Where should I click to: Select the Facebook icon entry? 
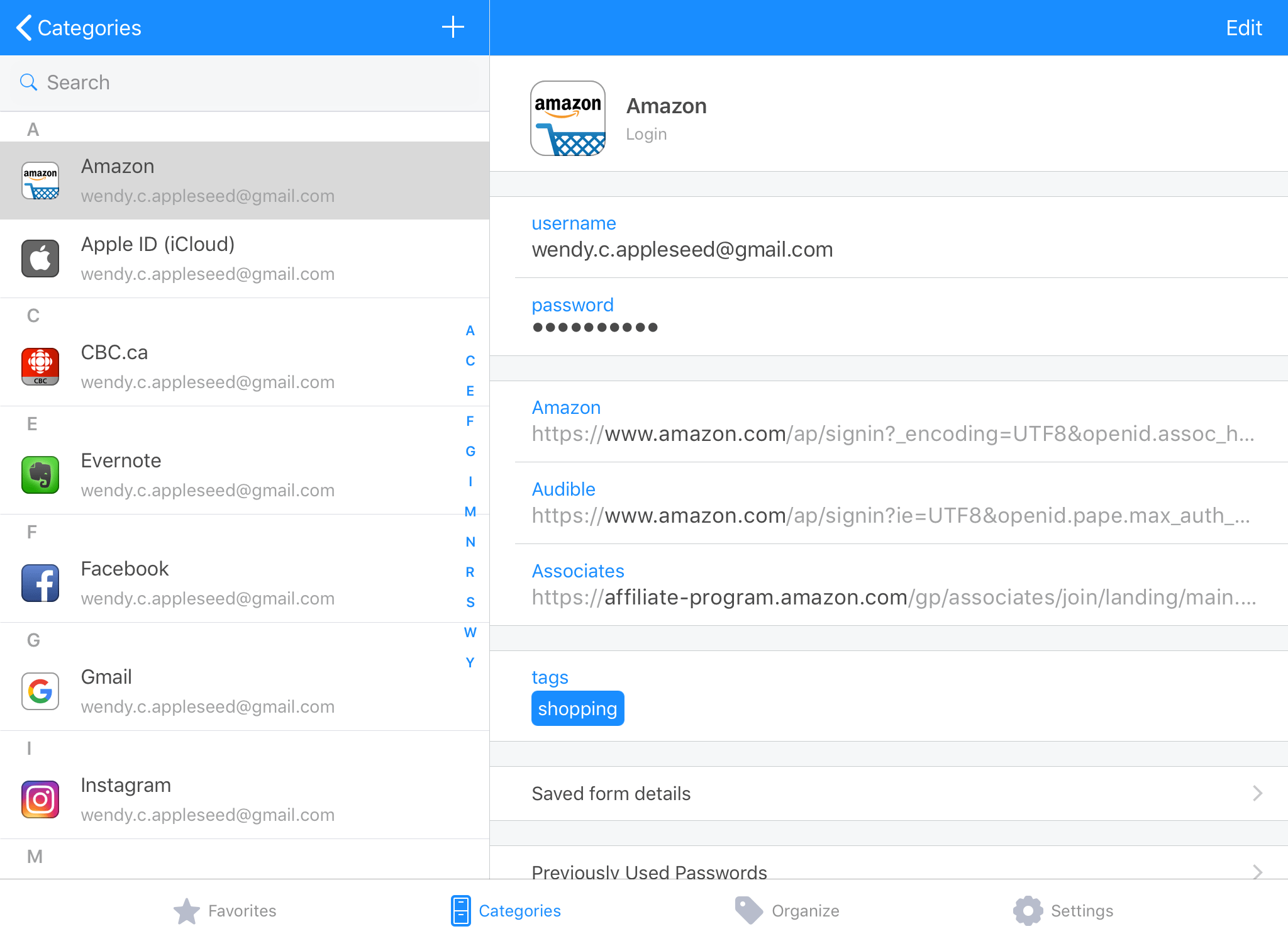pyautogui.click(x=40, y=583)
